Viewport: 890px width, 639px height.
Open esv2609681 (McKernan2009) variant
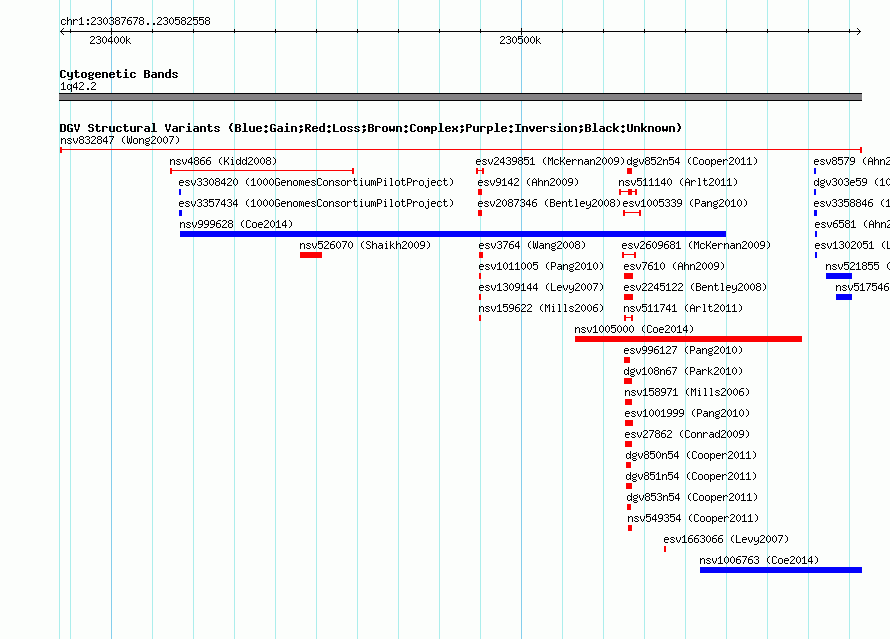(696, 245)
